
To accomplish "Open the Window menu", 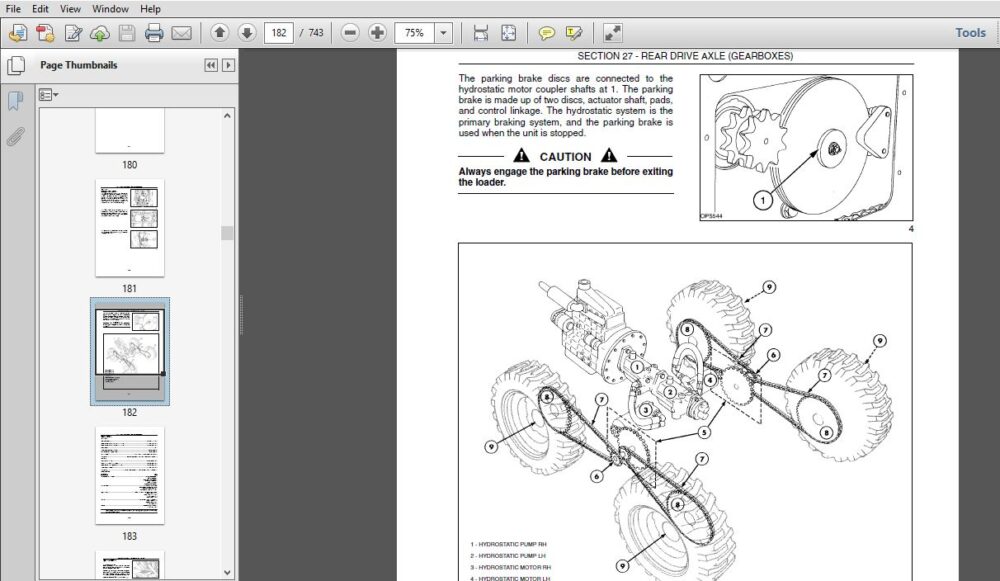I will pyautogui.click(x=110, y=9).
